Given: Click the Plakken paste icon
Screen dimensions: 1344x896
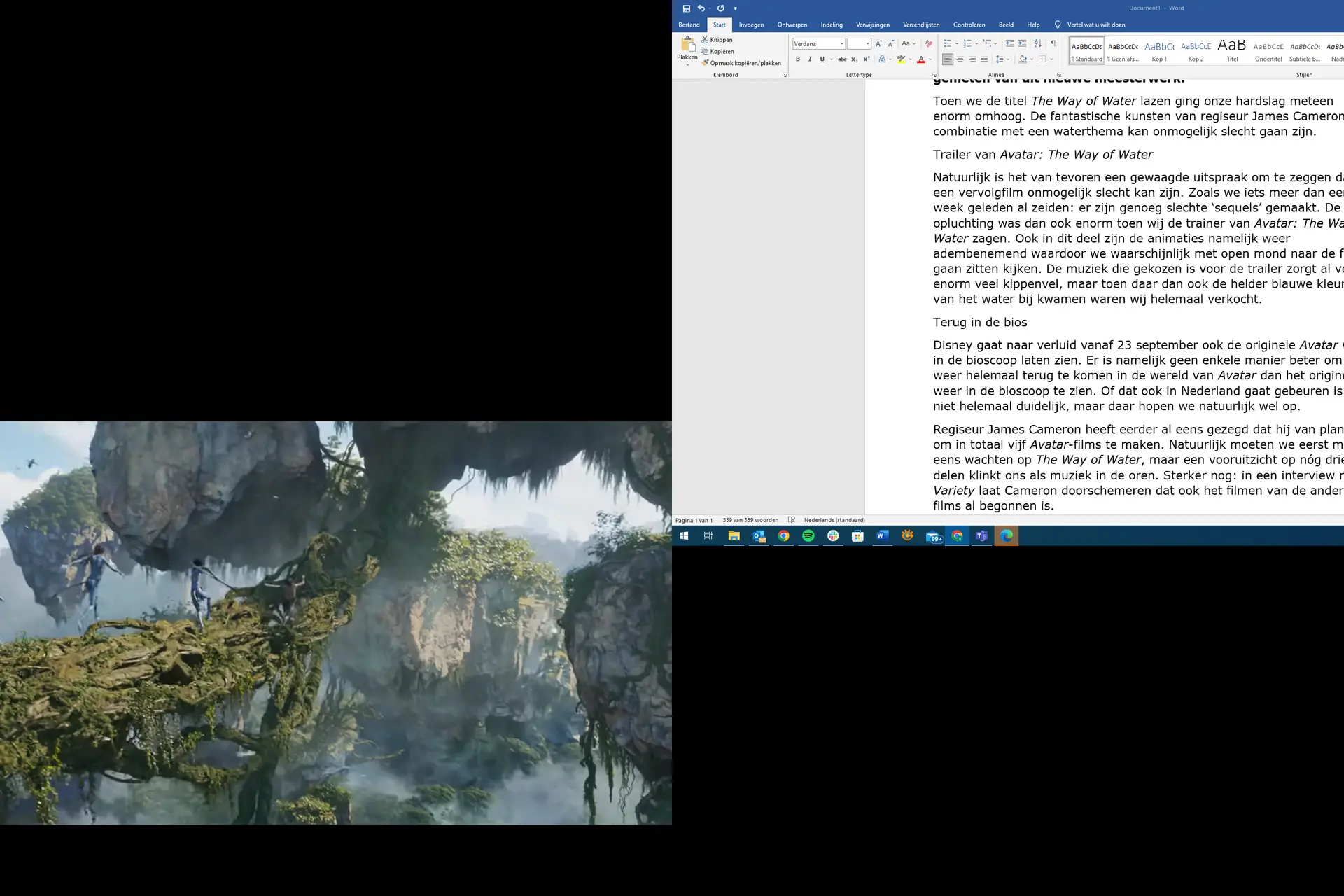Looking at the screenshot, I should tap(687, 44).
